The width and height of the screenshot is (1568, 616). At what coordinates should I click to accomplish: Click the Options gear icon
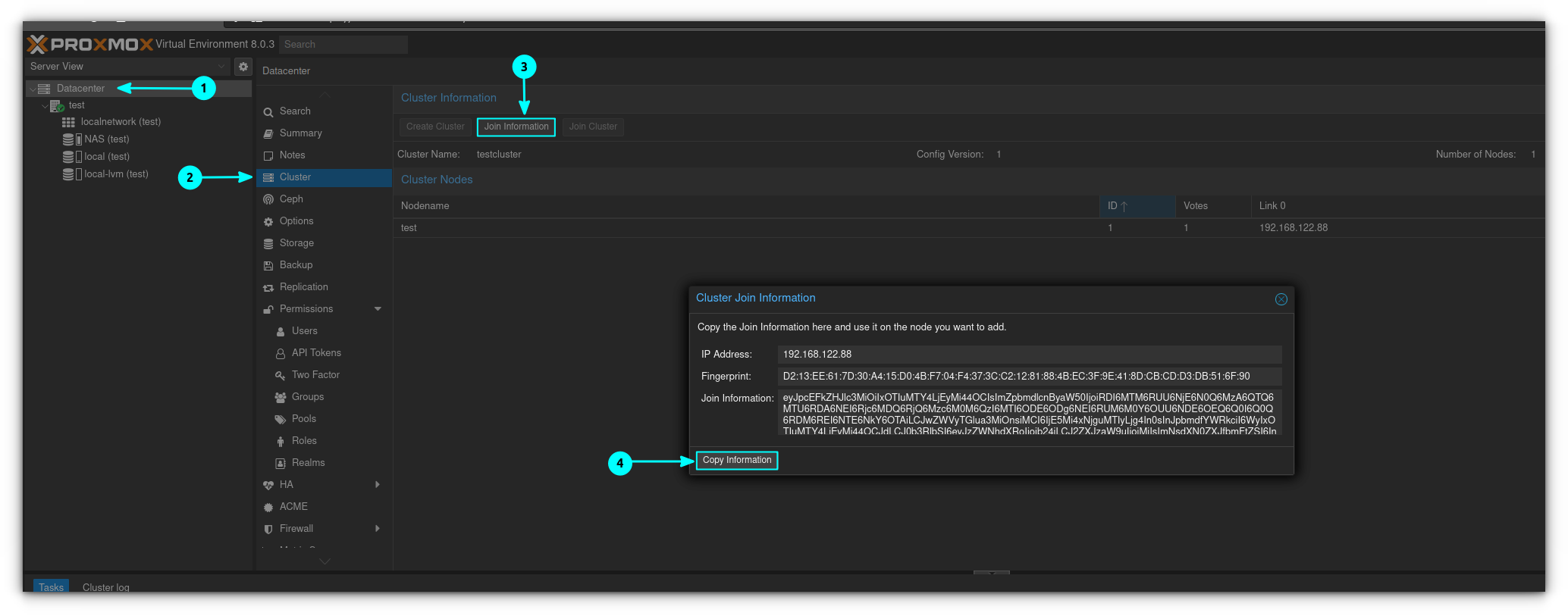point(268,222)
